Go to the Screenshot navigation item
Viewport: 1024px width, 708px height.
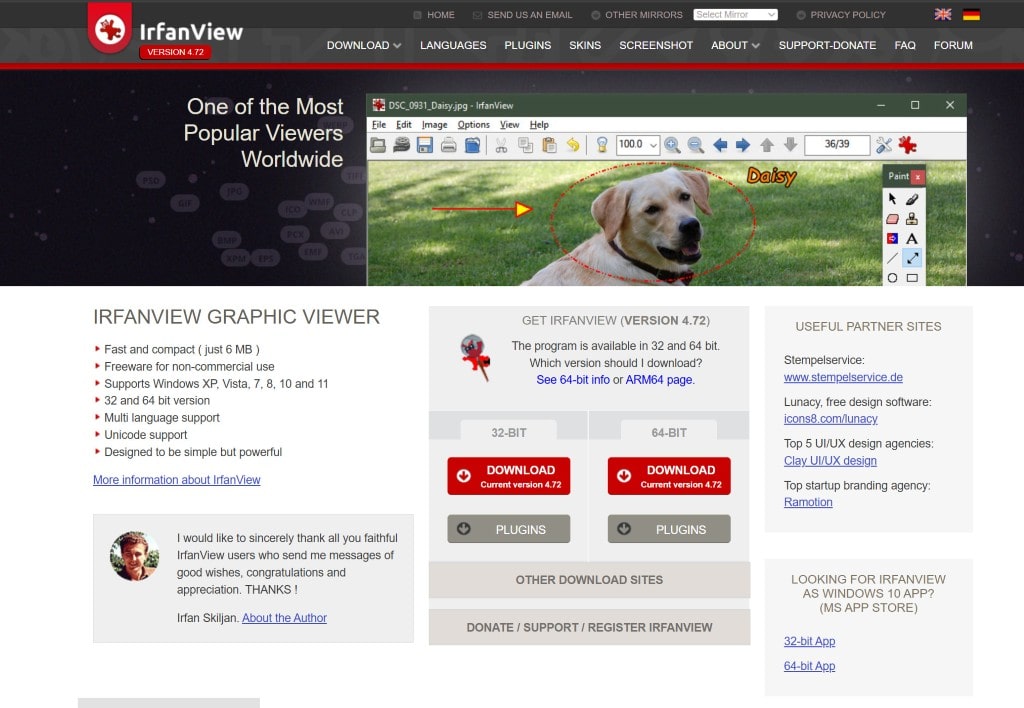click(656, 45)
